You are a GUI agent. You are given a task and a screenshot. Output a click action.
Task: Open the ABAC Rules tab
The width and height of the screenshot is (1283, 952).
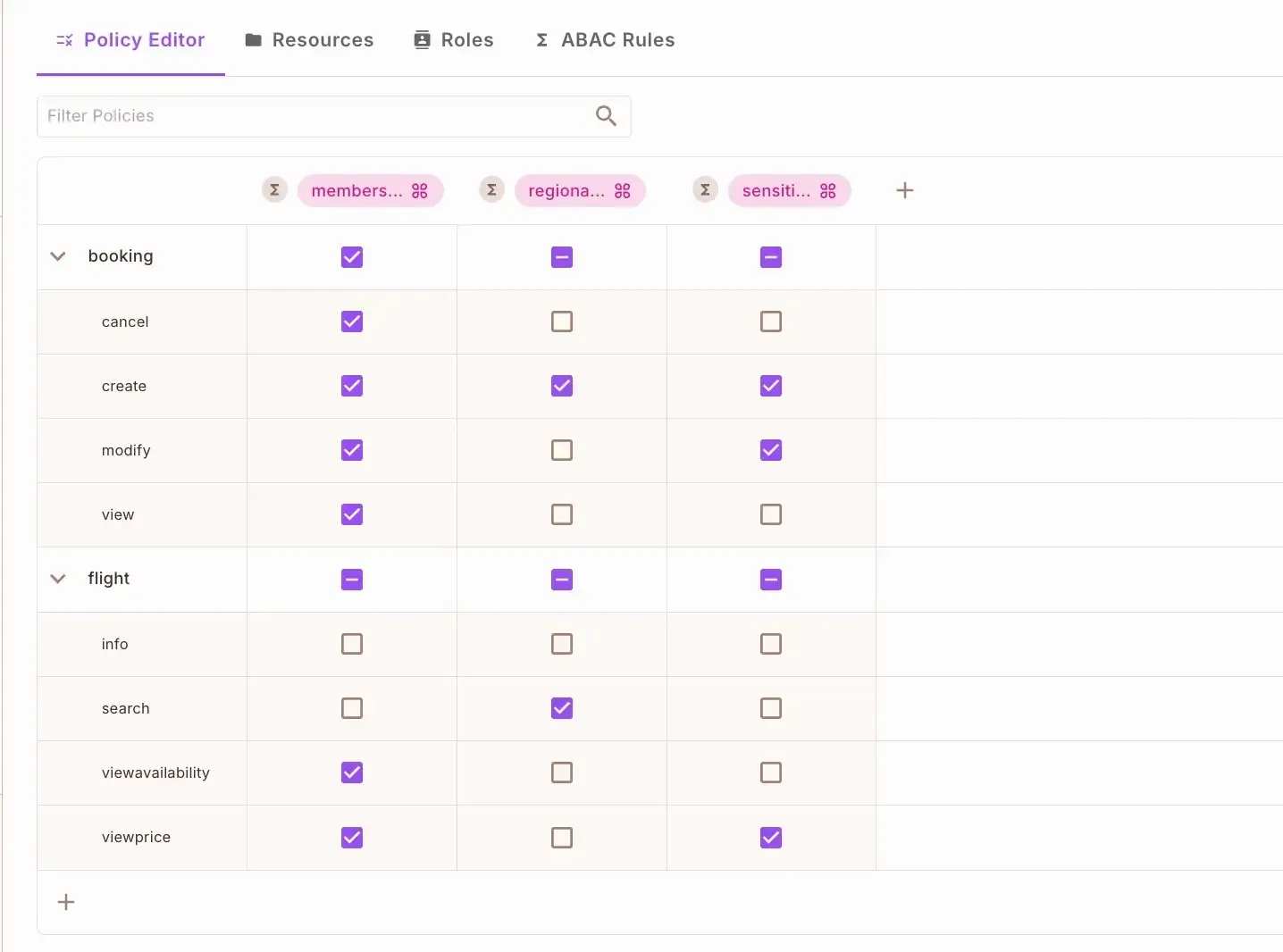(605, 40)
